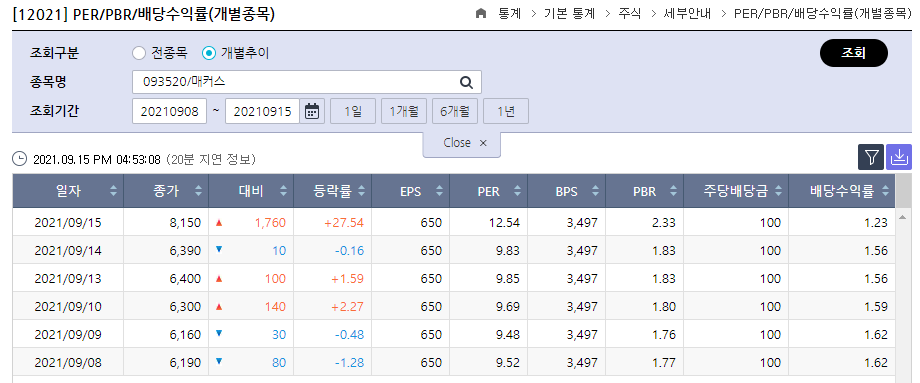Click the date cell 2021/09/09

(x=68, y=335)
